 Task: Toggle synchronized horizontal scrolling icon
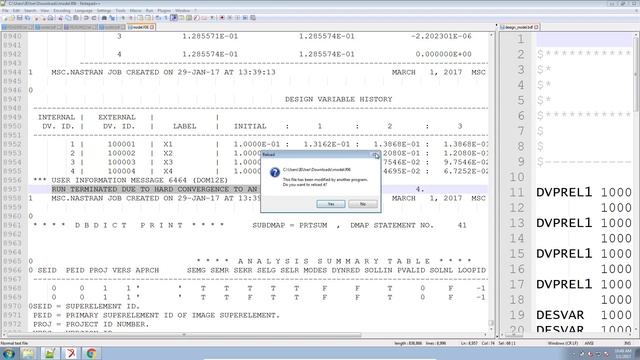pos(148,18)
